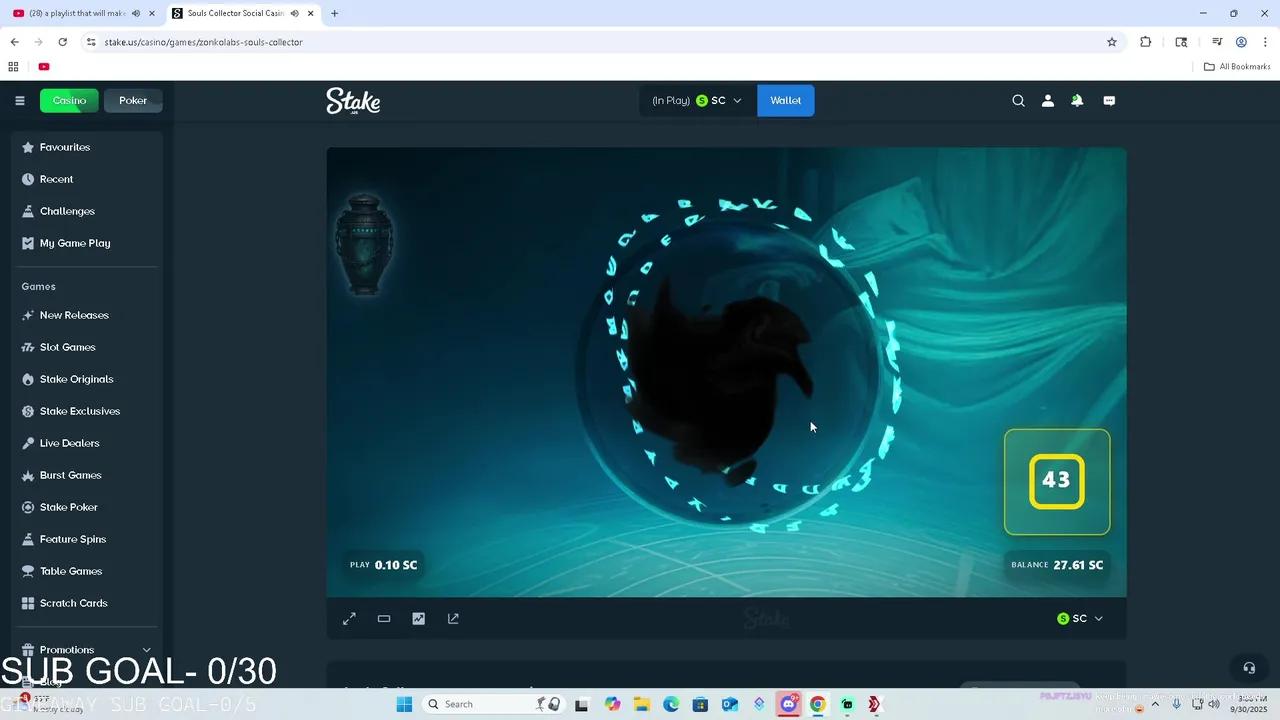
Task: Click the yellow 43 counter button
Action: [x=1057, y=481]
